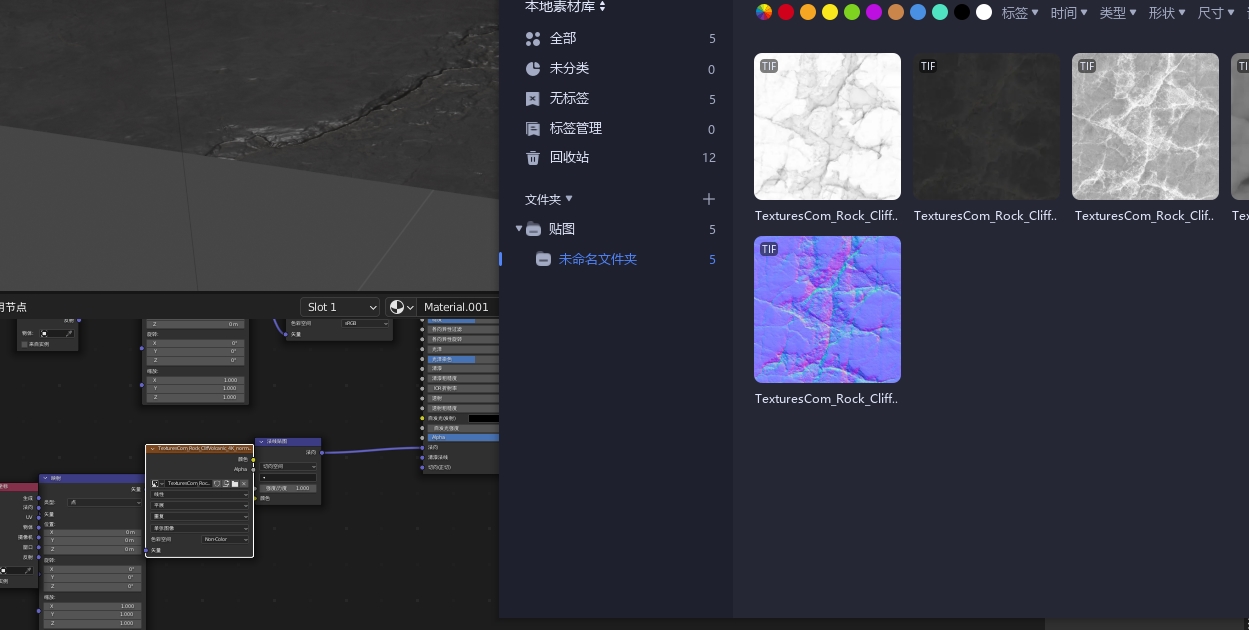
Task: Collapse the 映射 node with its header arrow
Action: [46, 478]
